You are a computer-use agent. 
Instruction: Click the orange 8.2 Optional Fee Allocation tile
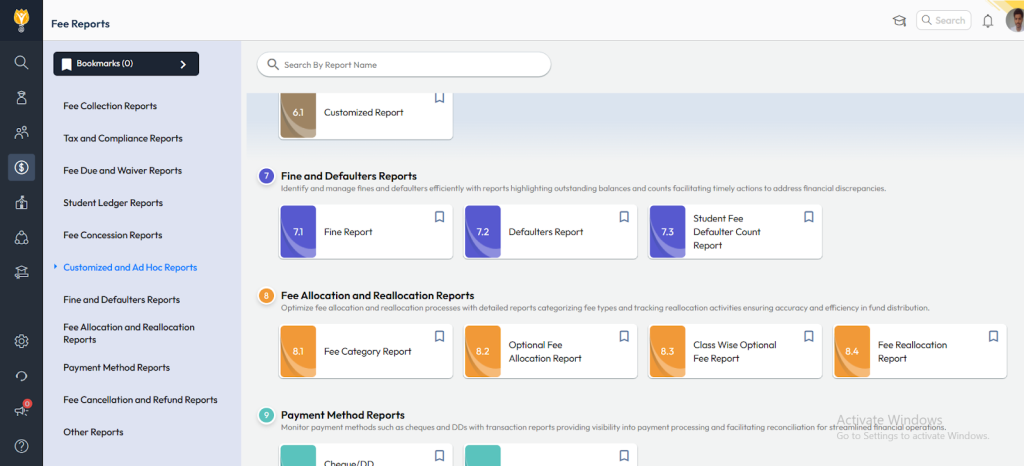(483, 352)
